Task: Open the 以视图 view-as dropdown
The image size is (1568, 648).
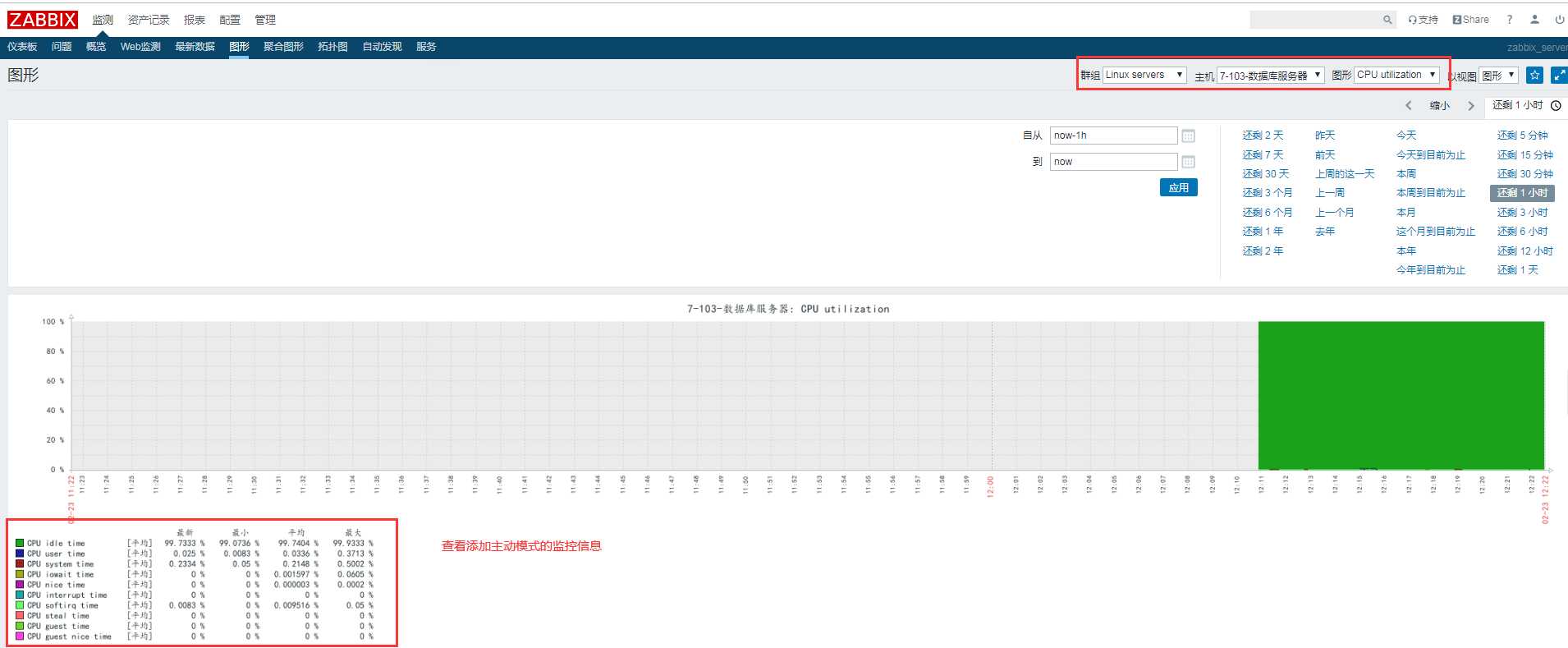Action: (1498, 76)
